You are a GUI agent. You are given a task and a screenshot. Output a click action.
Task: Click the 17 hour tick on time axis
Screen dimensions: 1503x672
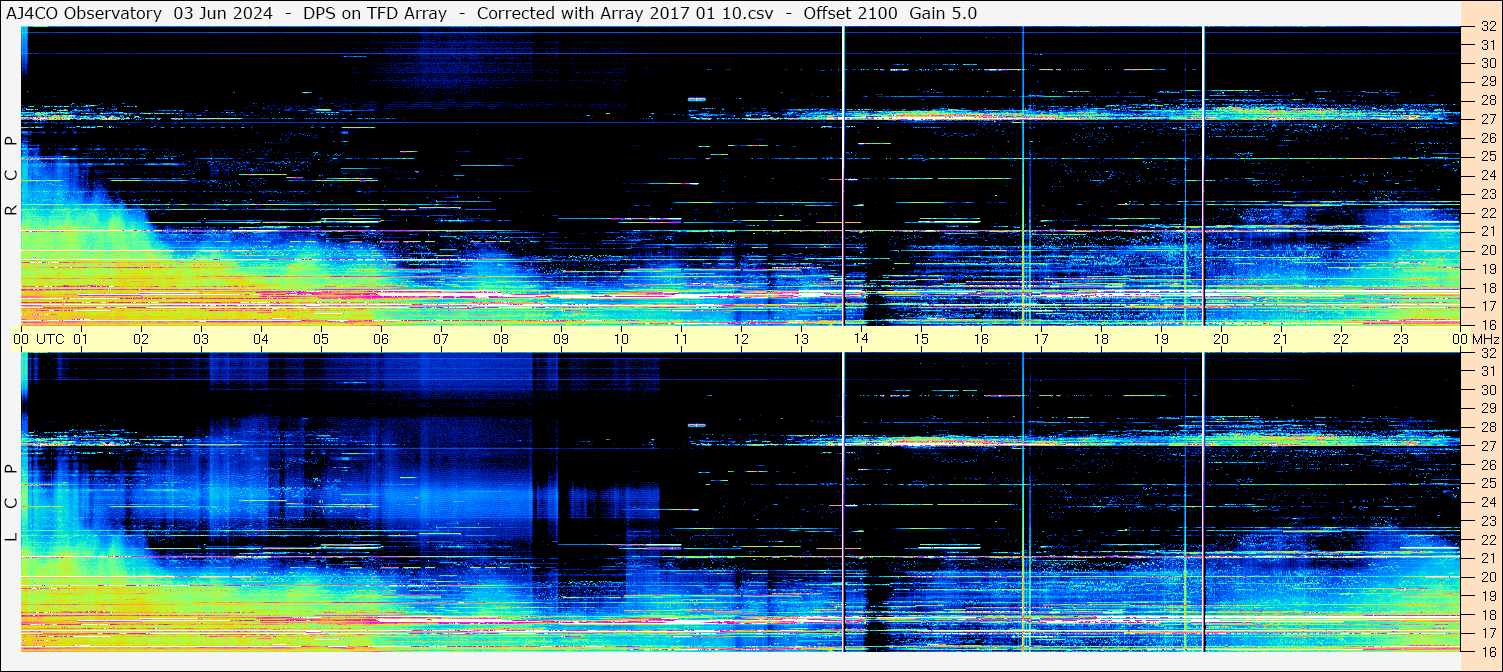(x=1041, y=339)
